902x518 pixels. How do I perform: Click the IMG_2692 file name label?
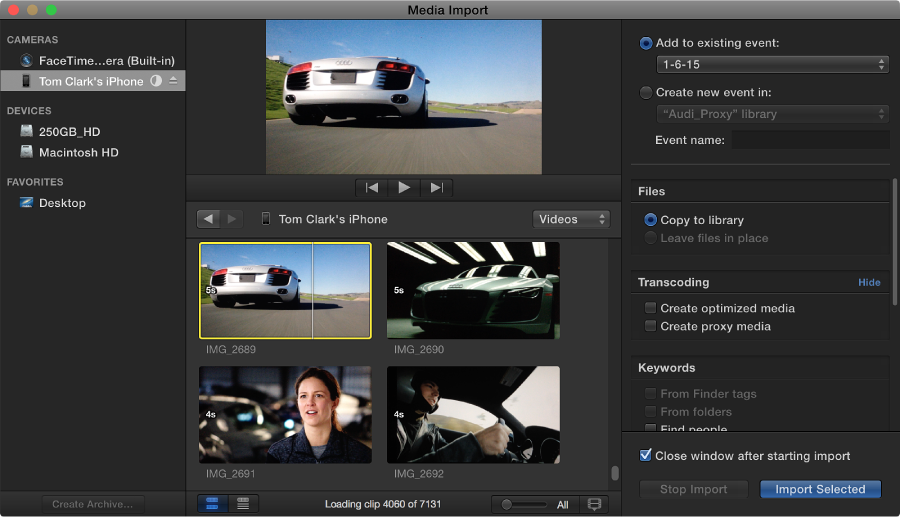point(419,474)
